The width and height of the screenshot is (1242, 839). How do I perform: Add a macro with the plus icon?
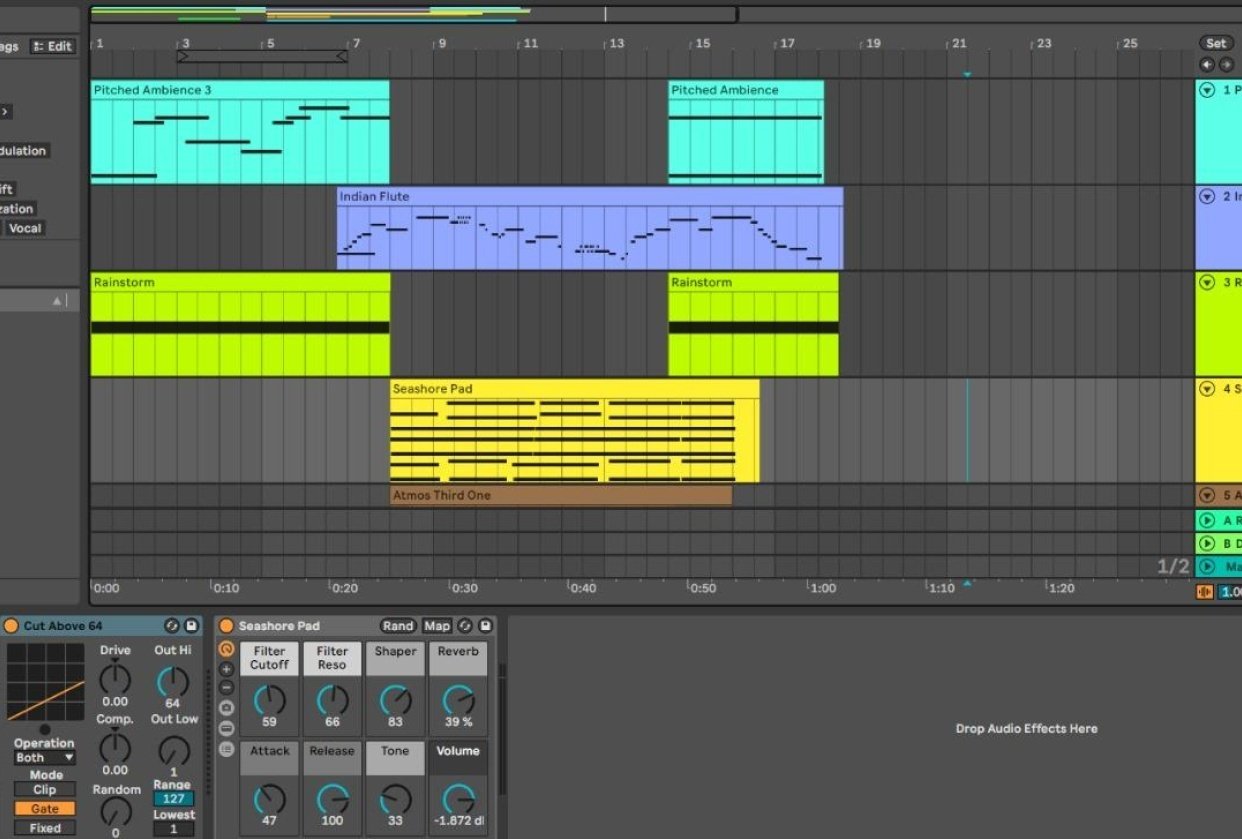tap(226, 669)
